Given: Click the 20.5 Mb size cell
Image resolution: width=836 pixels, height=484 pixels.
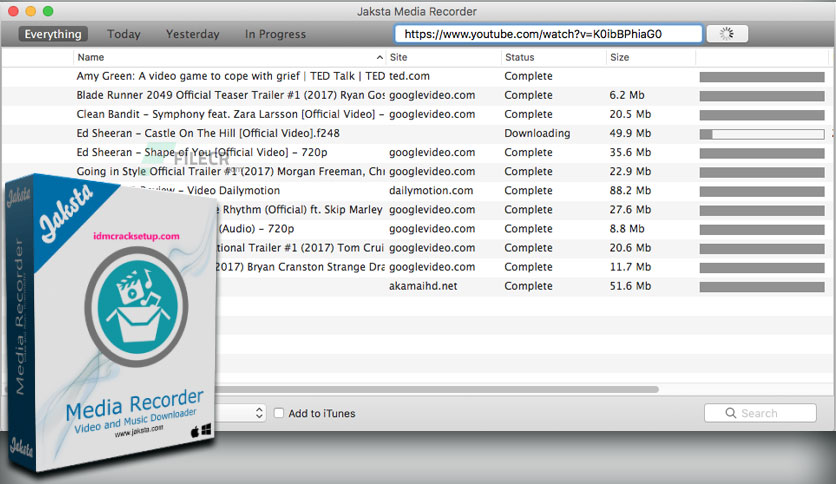Looking at the screenshot, I should 630,115.
